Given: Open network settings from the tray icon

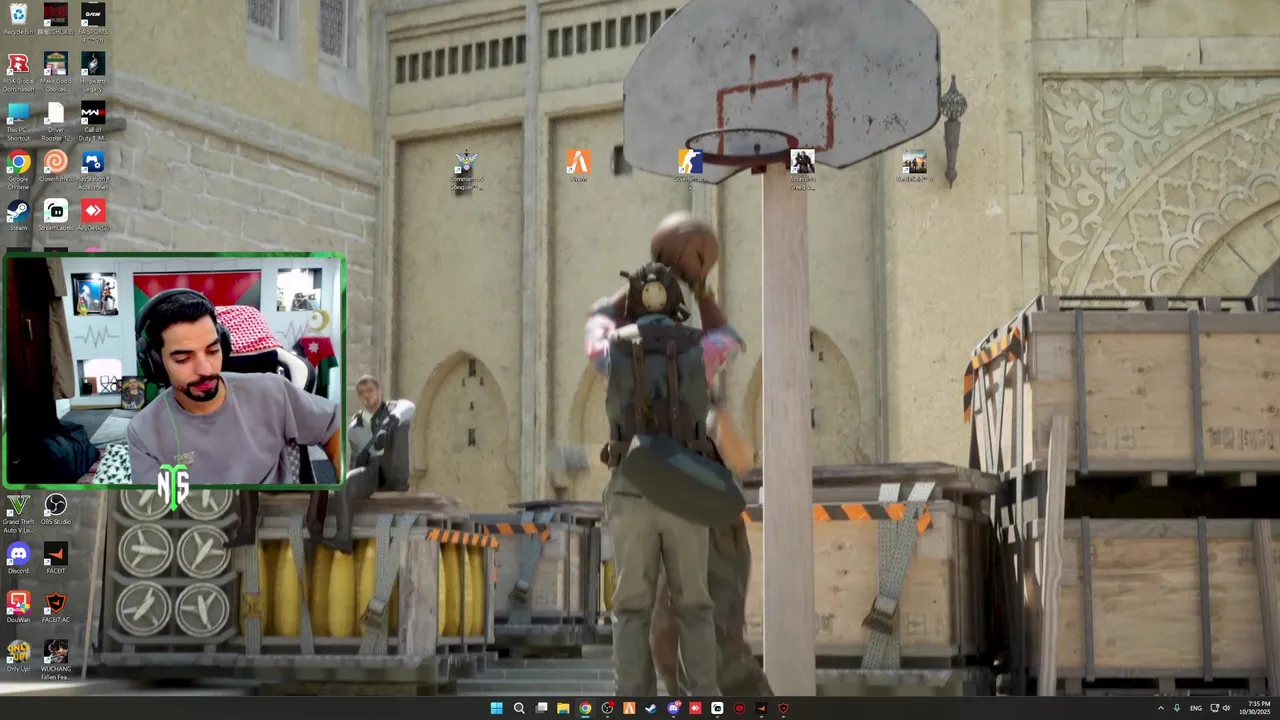Looking at the screenshot, I should click(1215, 708).
